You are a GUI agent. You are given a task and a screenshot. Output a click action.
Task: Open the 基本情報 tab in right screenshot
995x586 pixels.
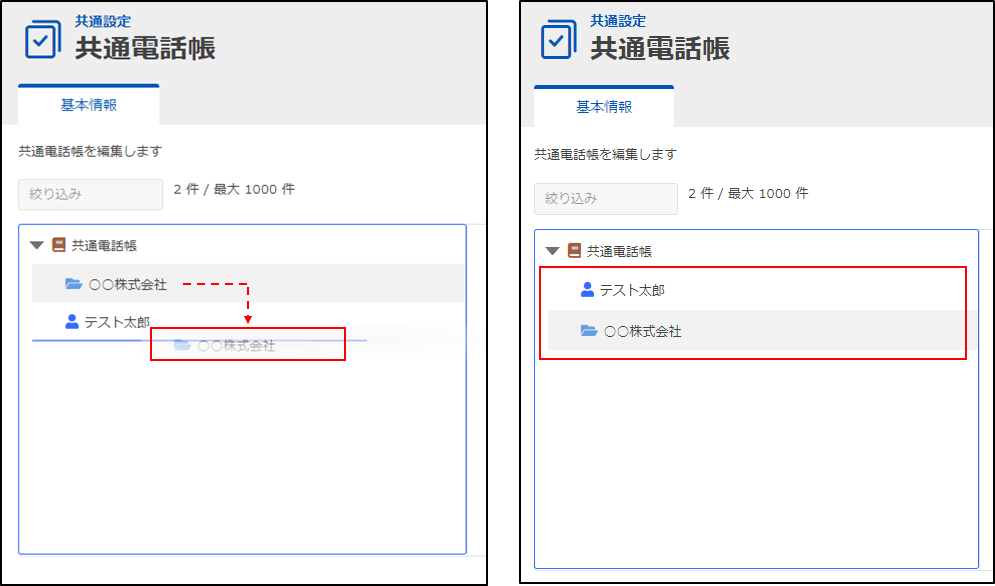pos(604,107)
